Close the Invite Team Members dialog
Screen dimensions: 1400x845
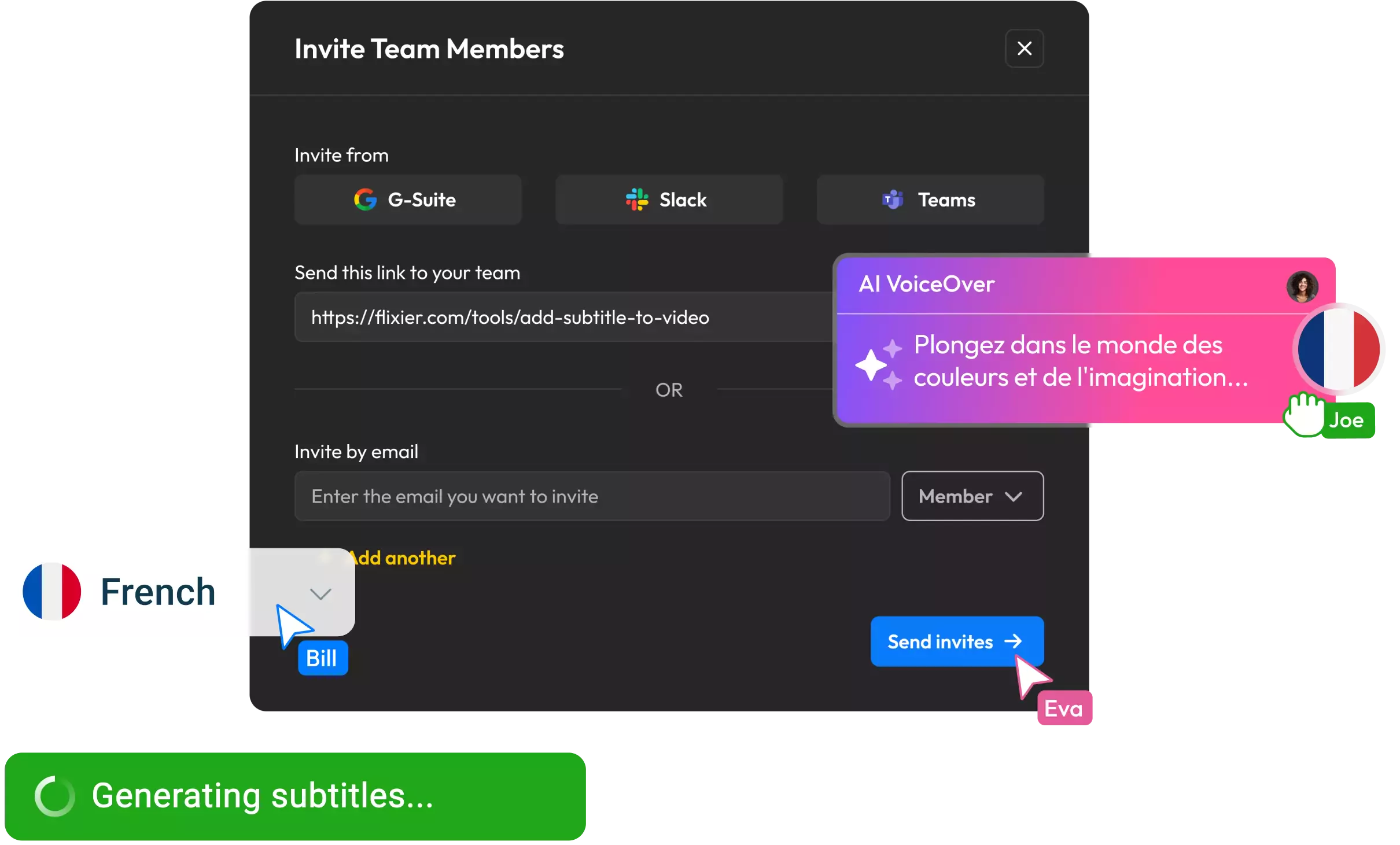(1024, 49)
